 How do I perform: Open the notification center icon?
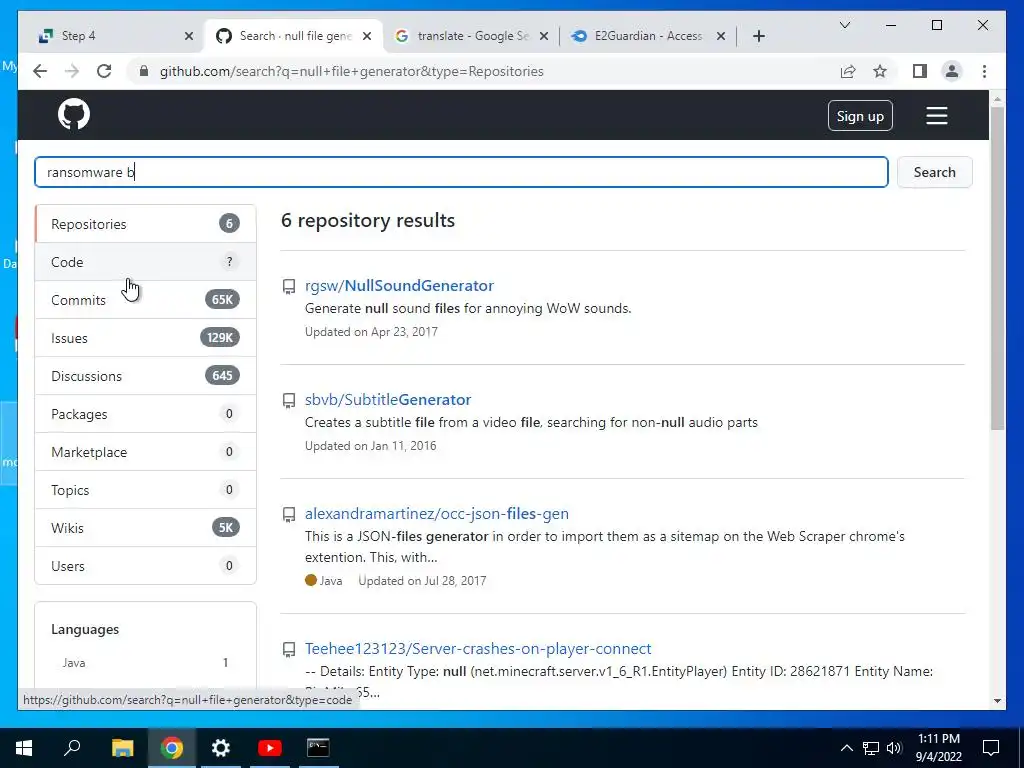point(991,748)
